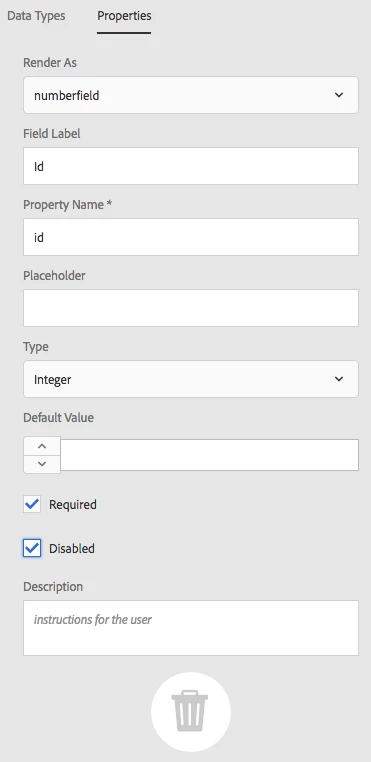The image size is (371, 762).
Task: Focus the Field Label input containing Id
Action: tap(191, 166)
